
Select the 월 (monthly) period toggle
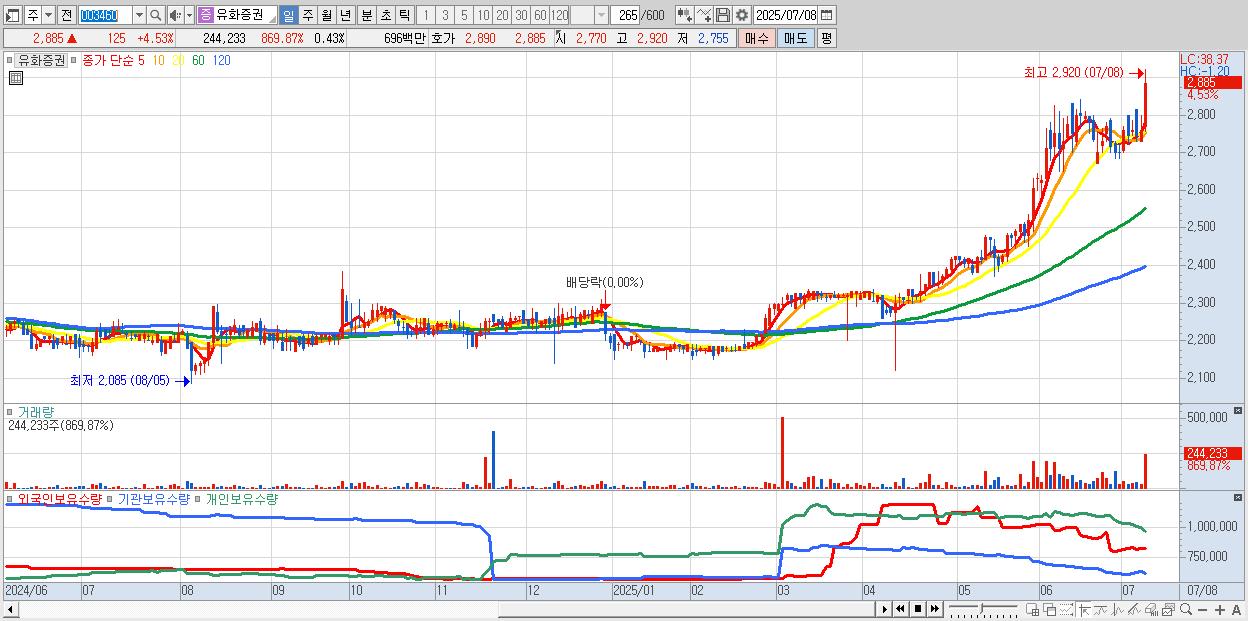pyautogui.click(x=326, y=15)
